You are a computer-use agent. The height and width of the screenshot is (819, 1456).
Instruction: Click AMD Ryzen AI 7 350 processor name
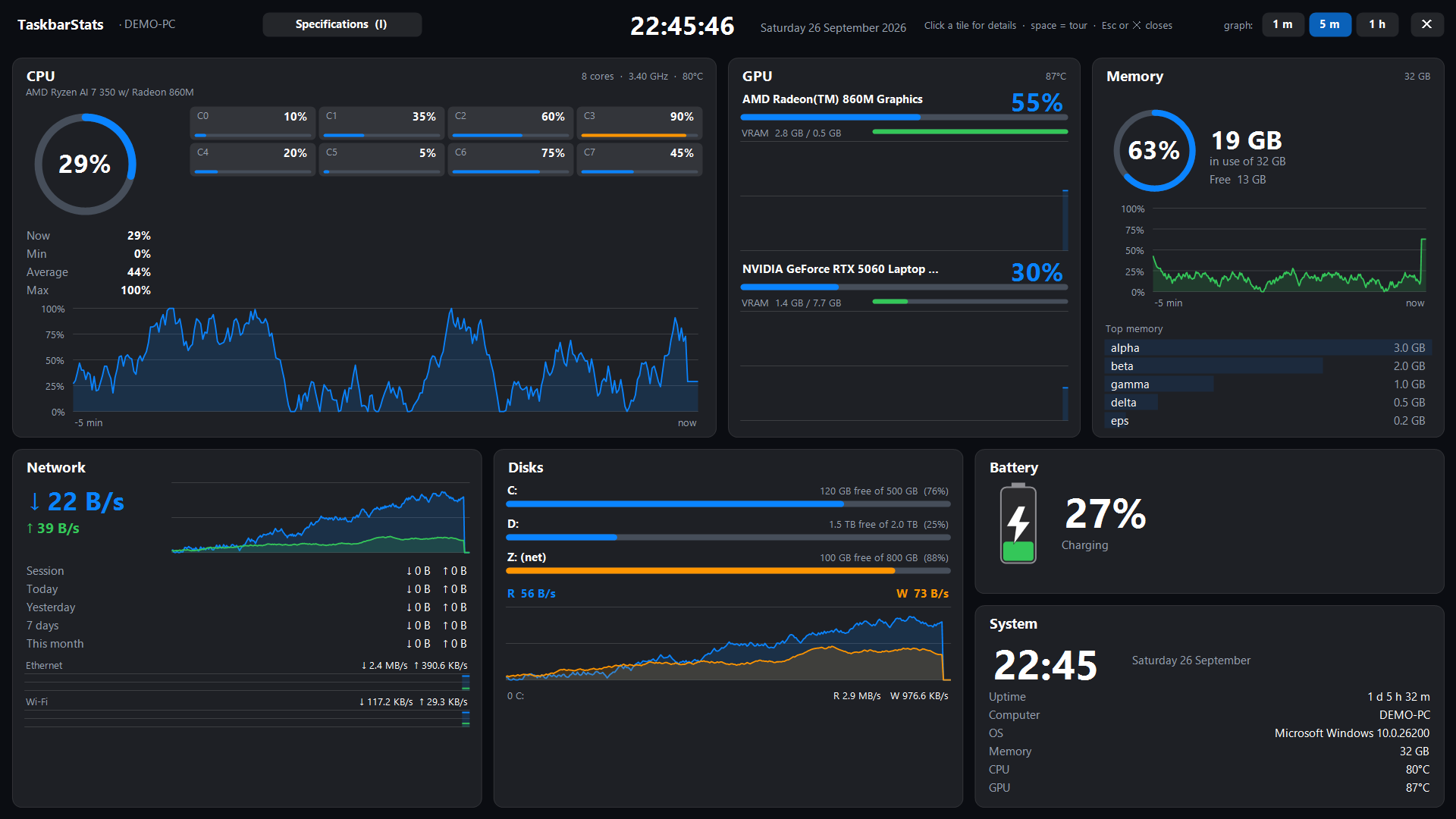pos(110,93)
